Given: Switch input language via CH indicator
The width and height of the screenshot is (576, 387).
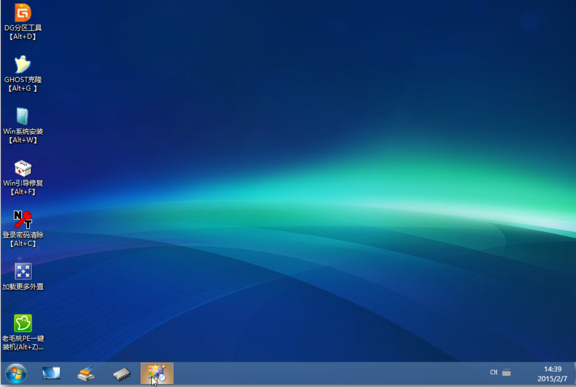Looking at the screenshot, I should tap(493, 372).
